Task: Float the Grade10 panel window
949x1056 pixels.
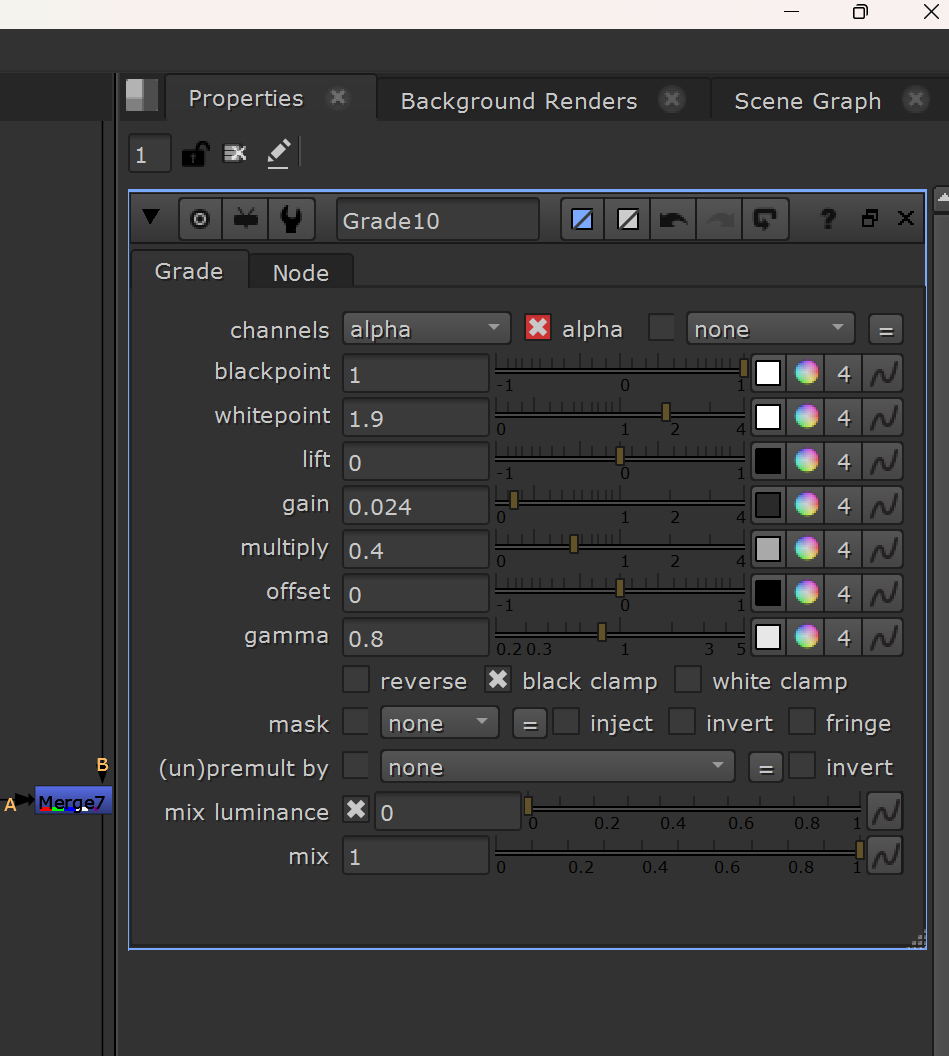Action: [x=870, y=218]
